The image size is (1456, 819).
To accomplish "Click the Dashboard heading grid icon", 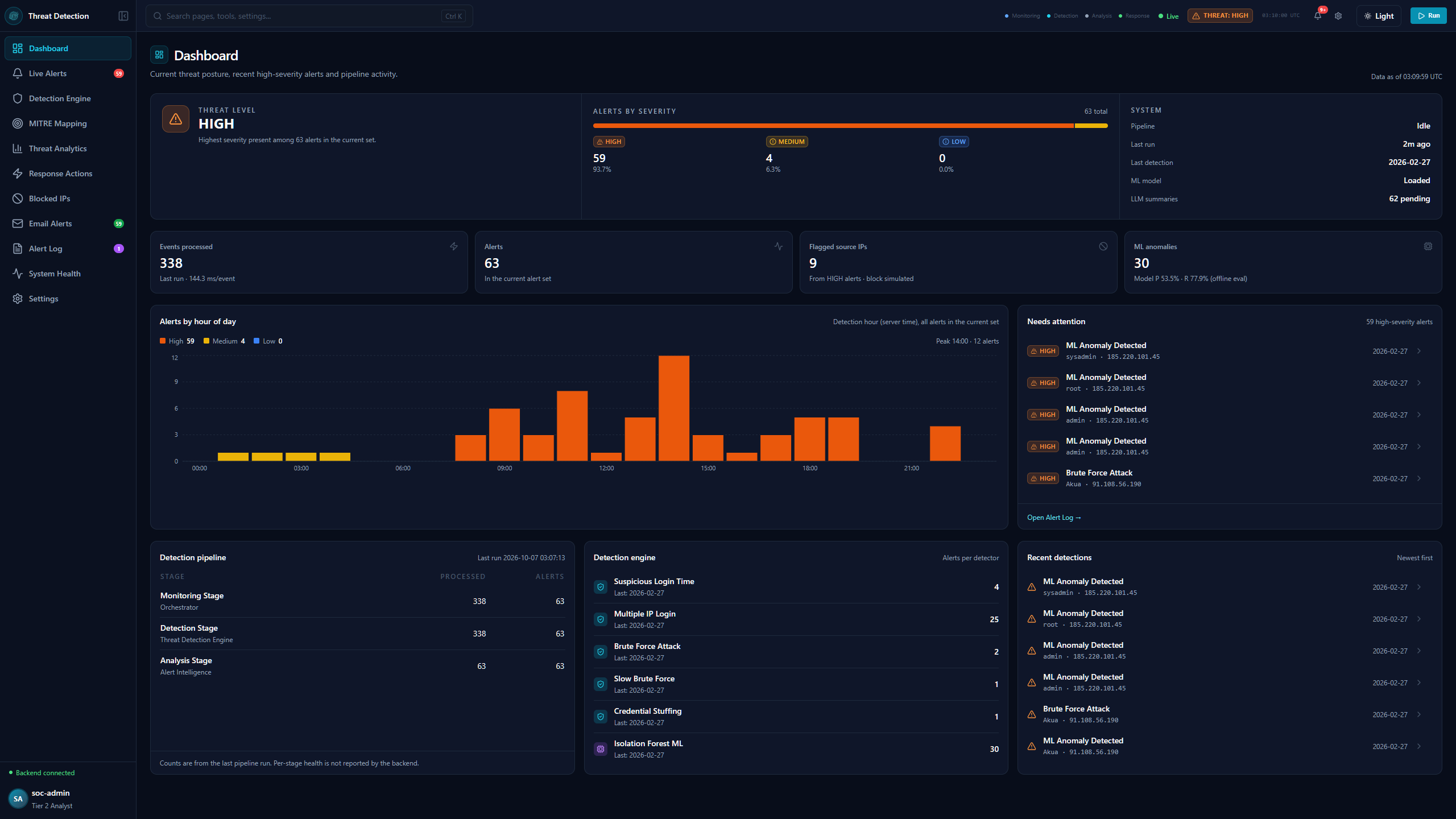I will pos(159,55).
